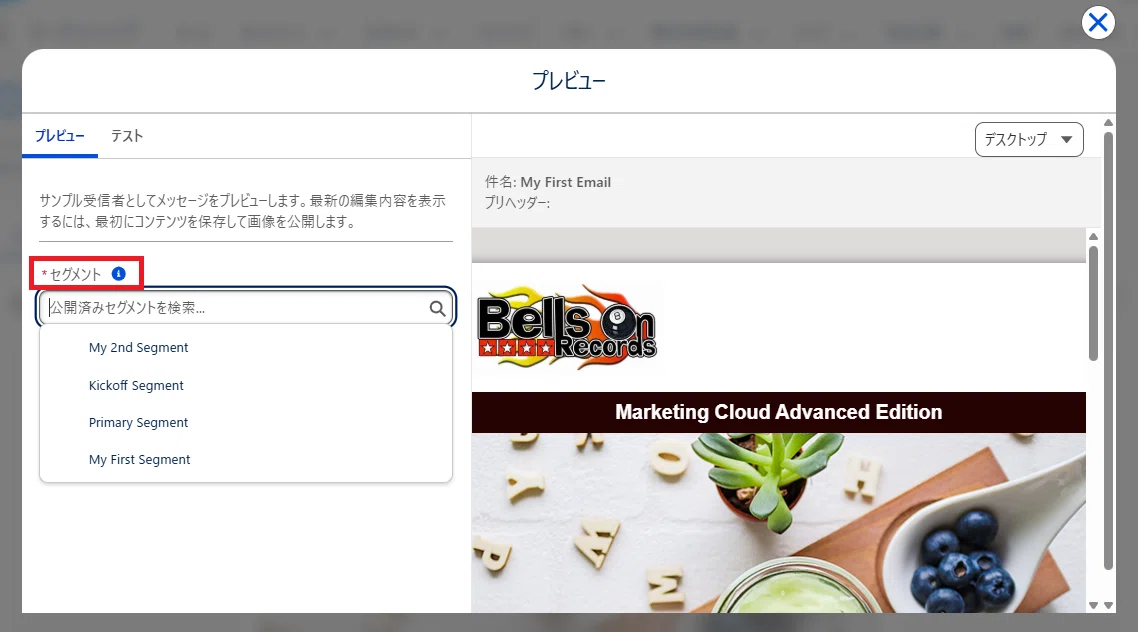Focus the 公開済みセグメントを検索 input field

point(246,308)
